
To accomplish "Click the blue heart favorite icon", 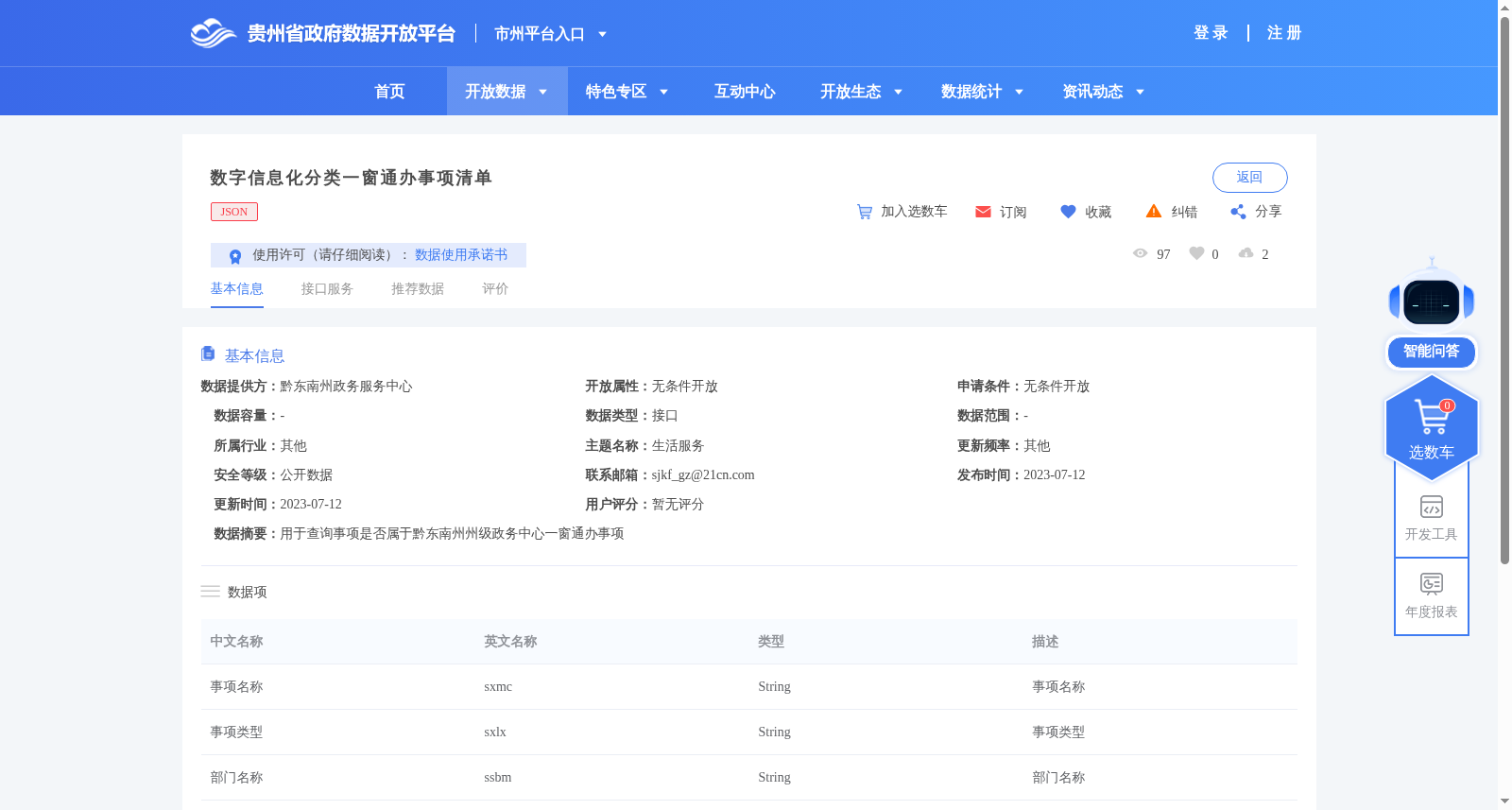I will click(x=1068, y=212).
